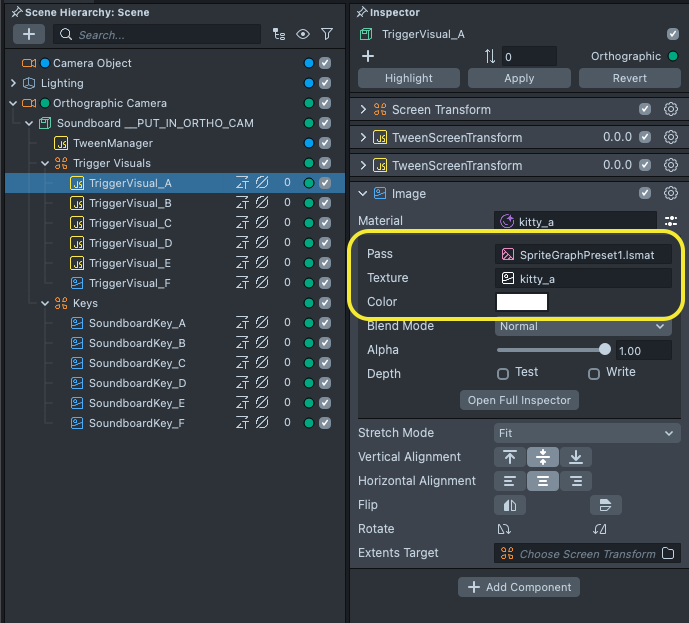Set horizontal alignment to right
Screen dimensions: 689x623
coord(575,481)
